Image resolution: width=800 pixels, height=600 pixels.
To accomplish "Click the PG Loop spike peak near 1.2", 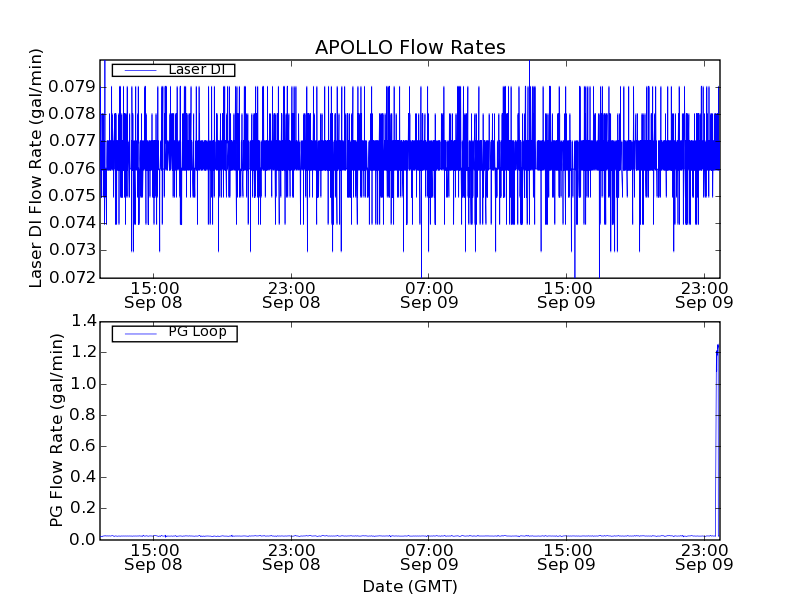I will tap(717, 347).
